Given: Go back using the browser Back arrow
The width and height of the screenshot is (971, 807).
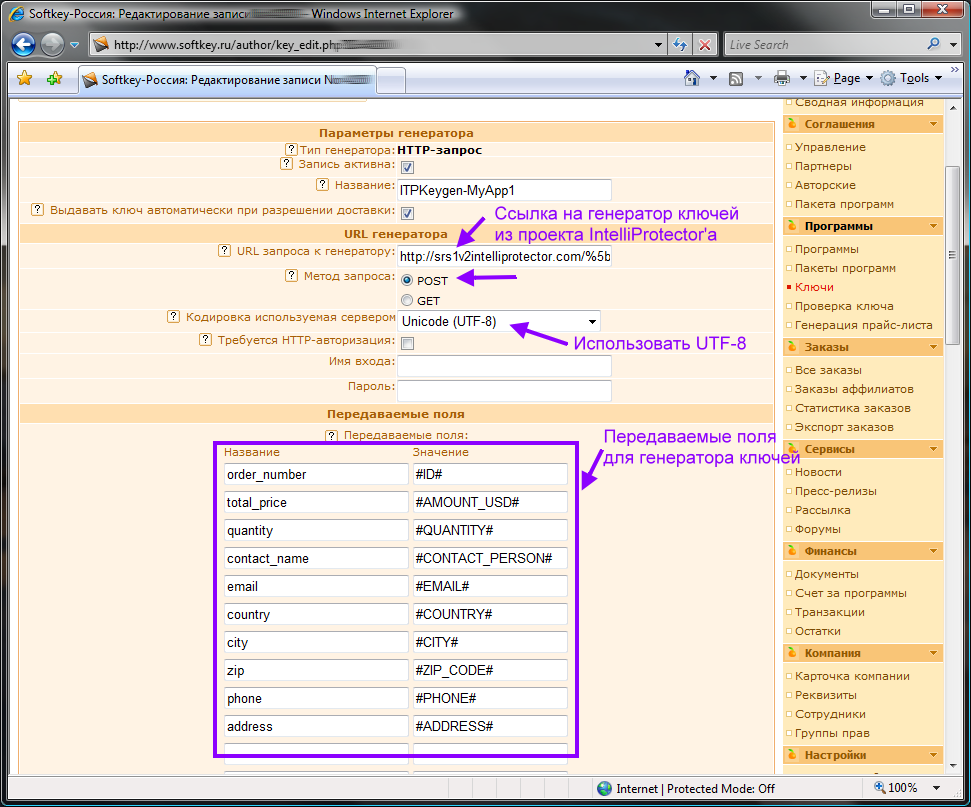Looking at the screenshot, I should (x=23, y=44).
